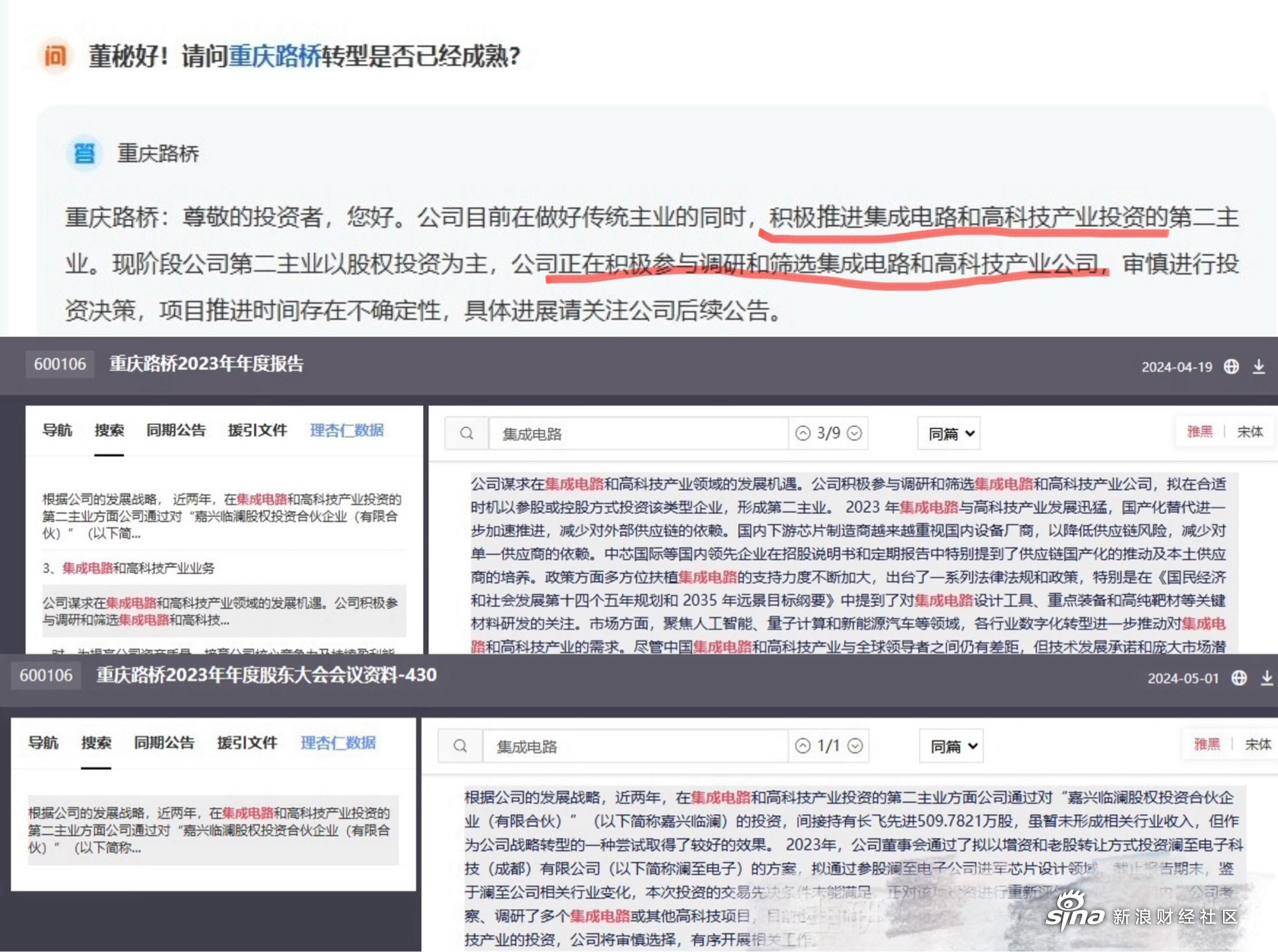Screen dimensions: 1278x952
Task: Switch font to 宋体 in annual report panel
Action: [1250, 431]
